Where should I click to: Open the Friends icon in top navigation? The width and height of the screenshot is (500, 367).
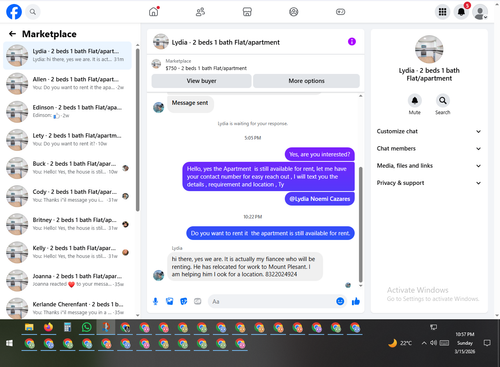point(200,12)
